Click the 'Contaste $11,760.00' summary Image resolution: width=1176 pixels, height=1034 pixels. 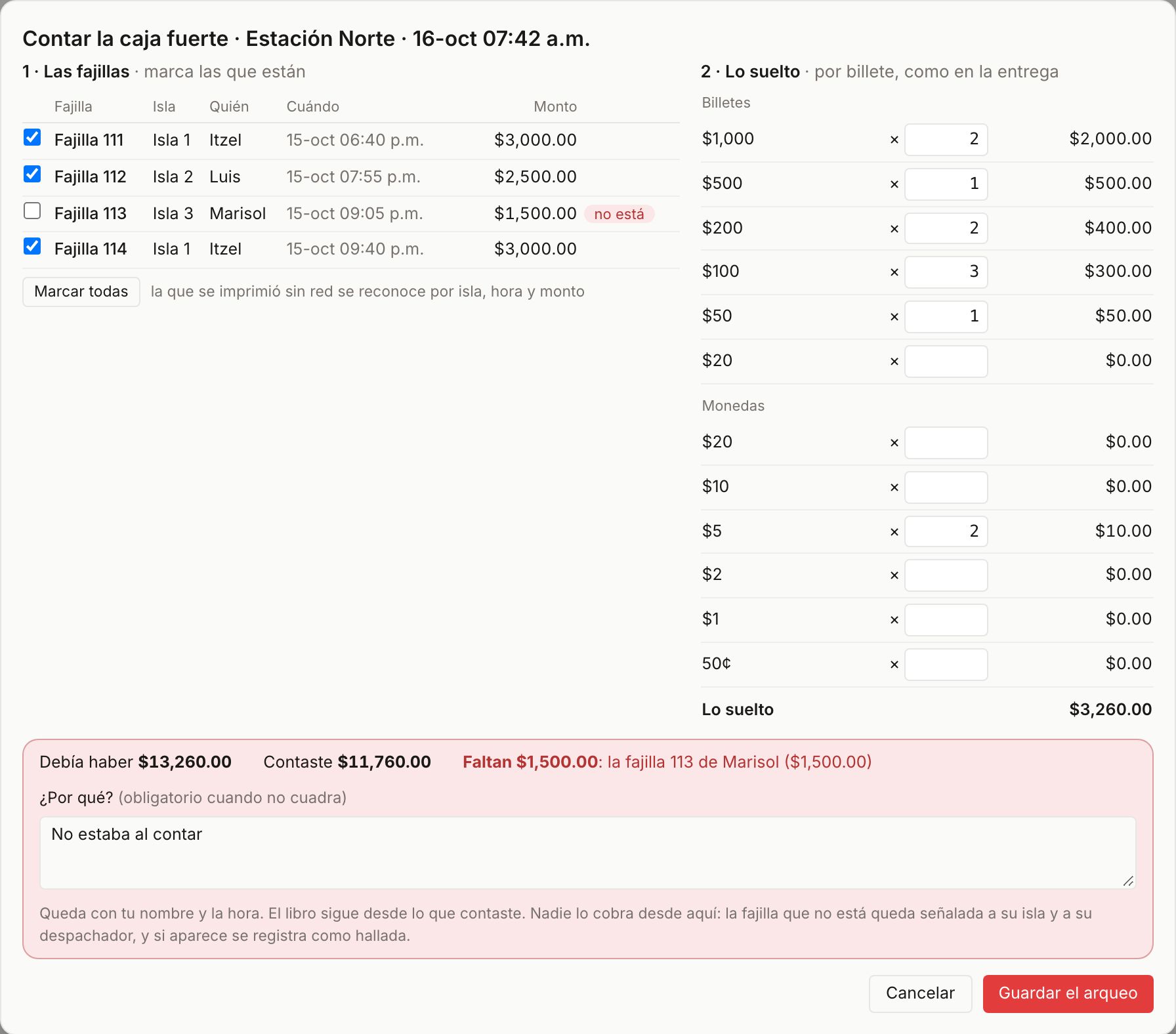click(x=347, y=762)
